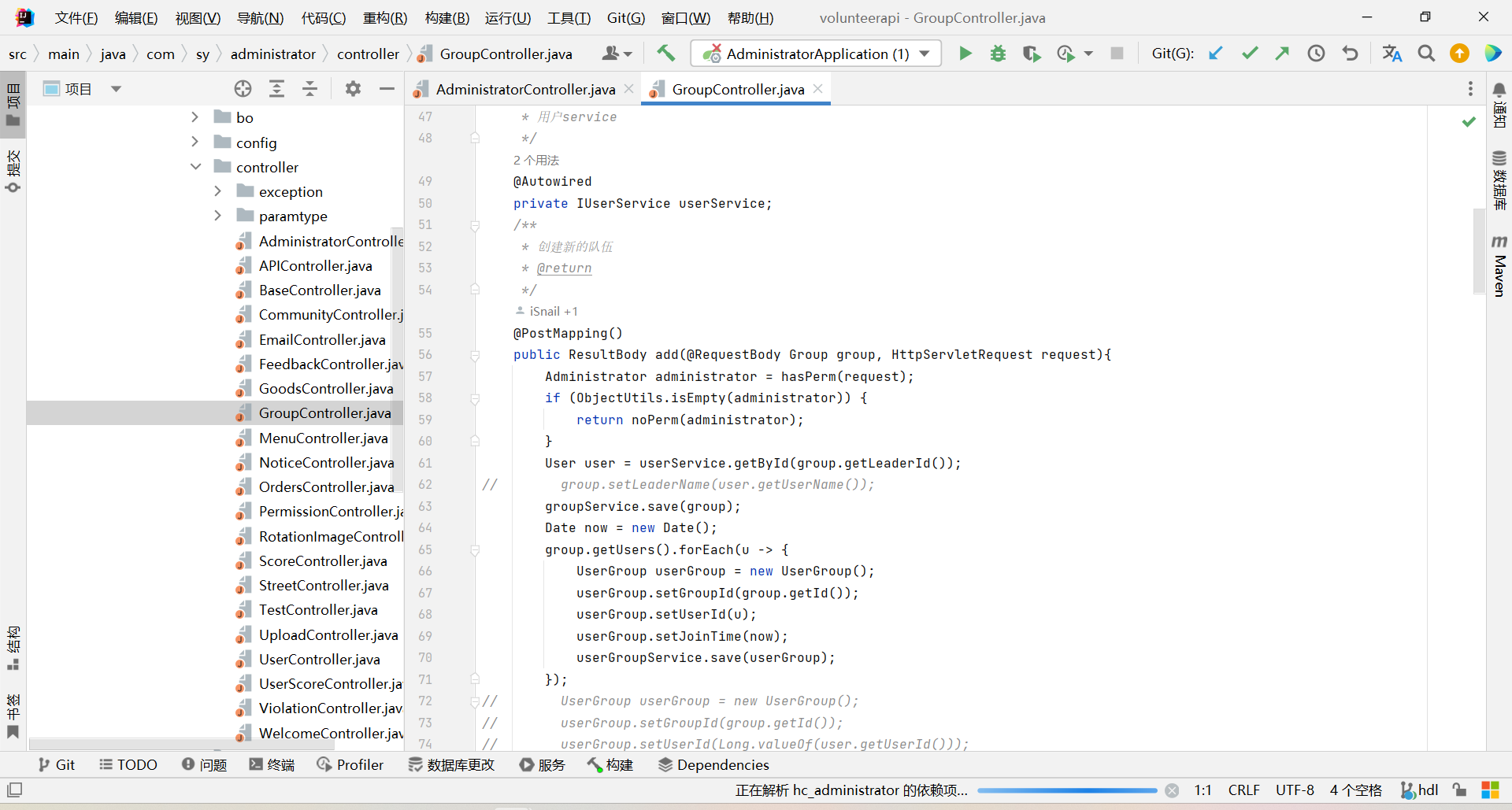Toggle the Bookmarks side tool window tab
The image size is (1512, 810).
pos(13,716)
